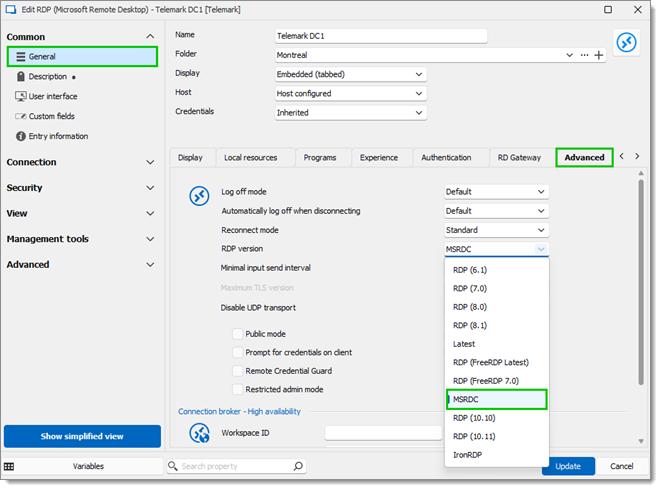Open Entry information section

[58, 136]
